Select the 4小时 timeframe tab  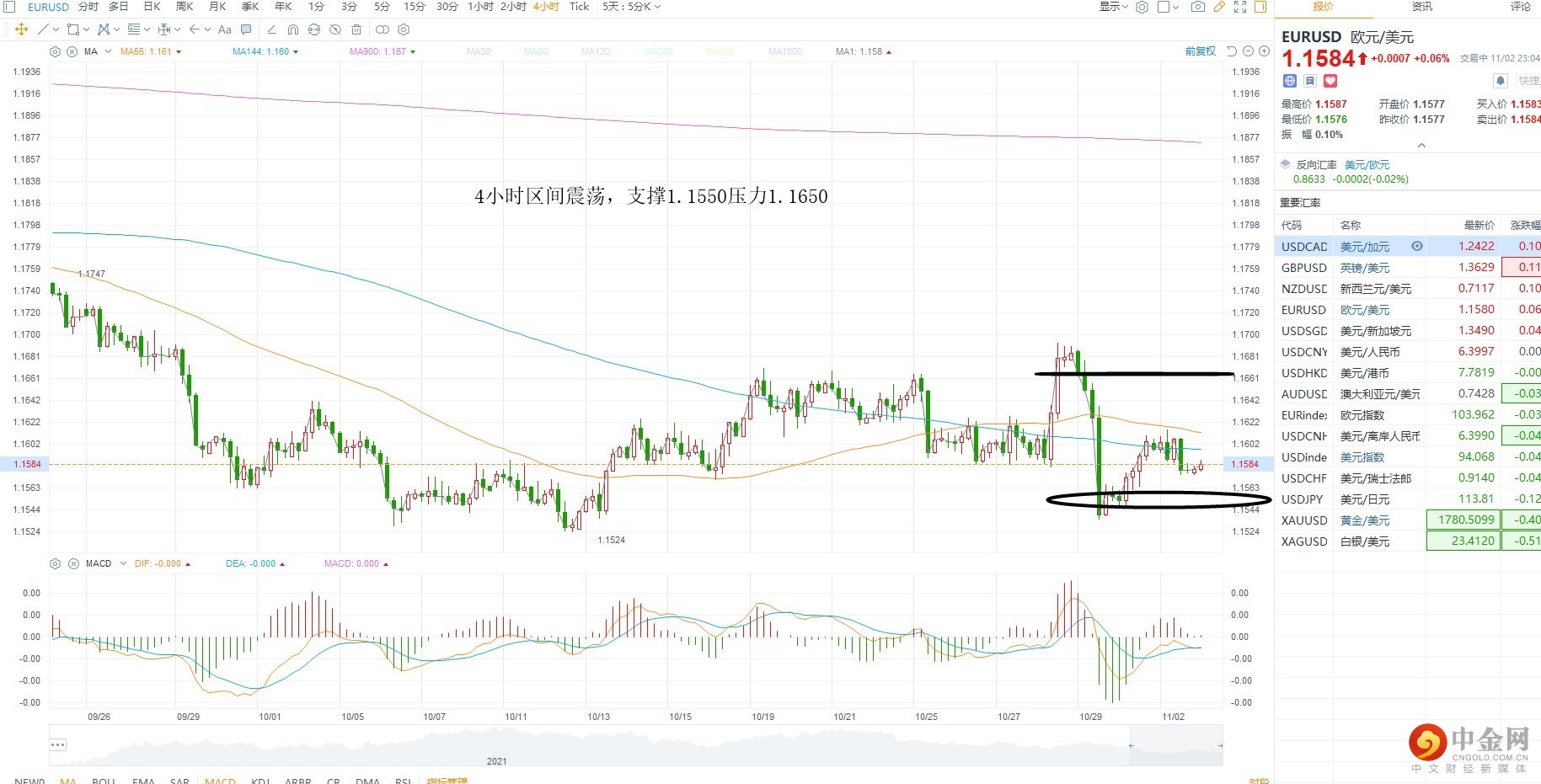pyautogui.click(x=546, y=7)
